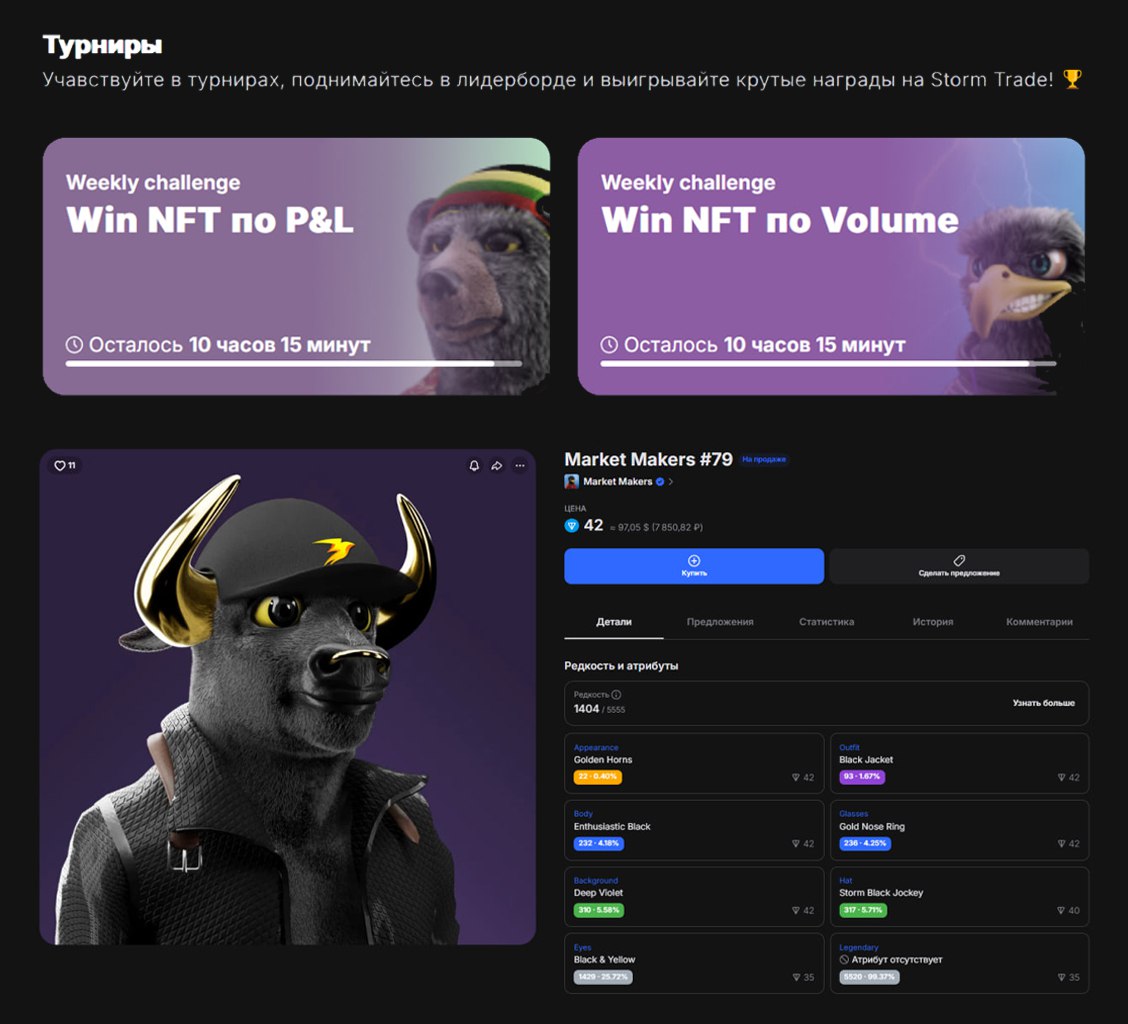Open the three-dots more options menu
Screen dimensions: 1128x1024
pos(520,466)
